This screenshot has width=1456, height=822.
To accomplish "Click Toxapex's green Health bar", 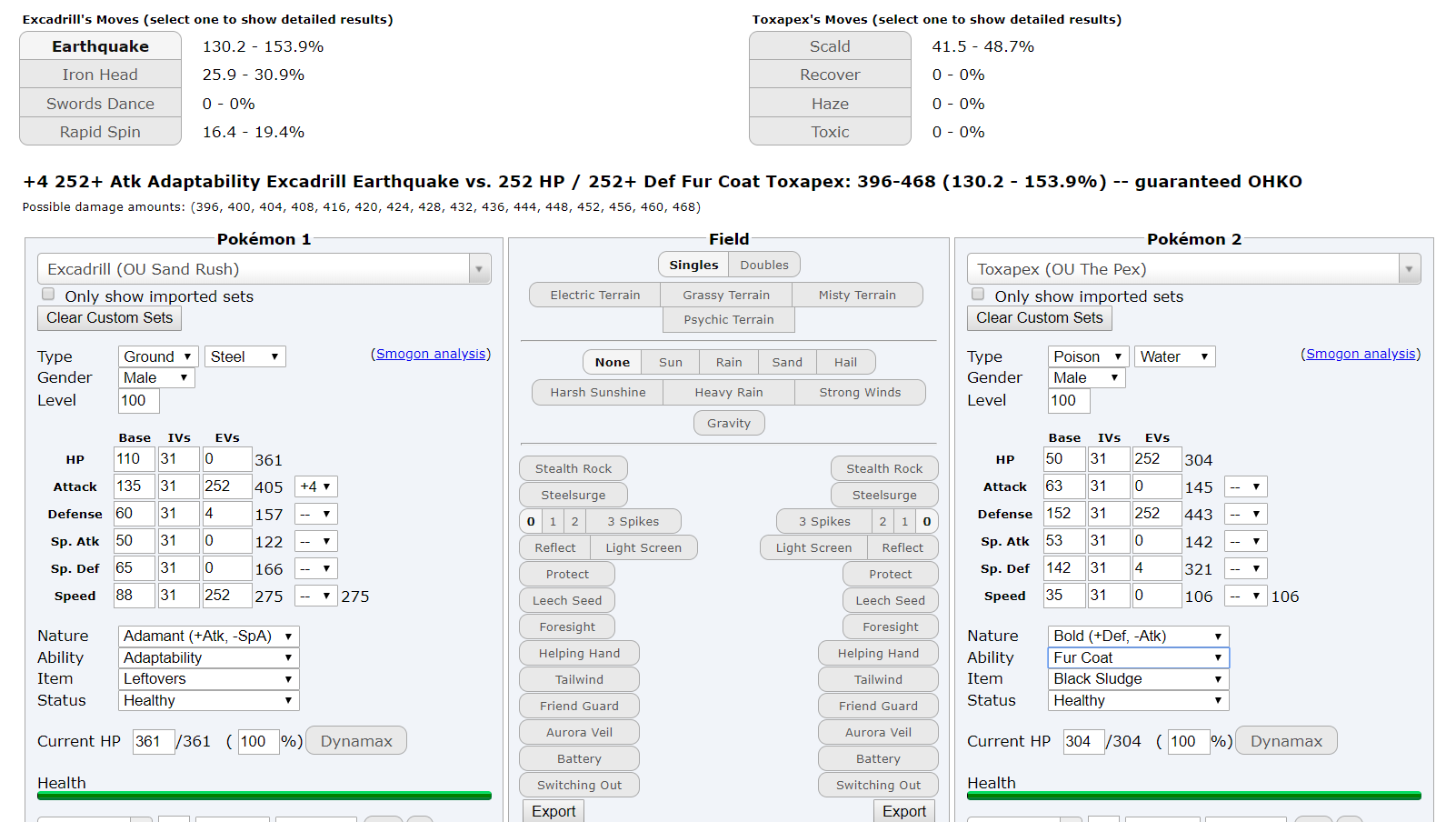I will [1194, 796].
